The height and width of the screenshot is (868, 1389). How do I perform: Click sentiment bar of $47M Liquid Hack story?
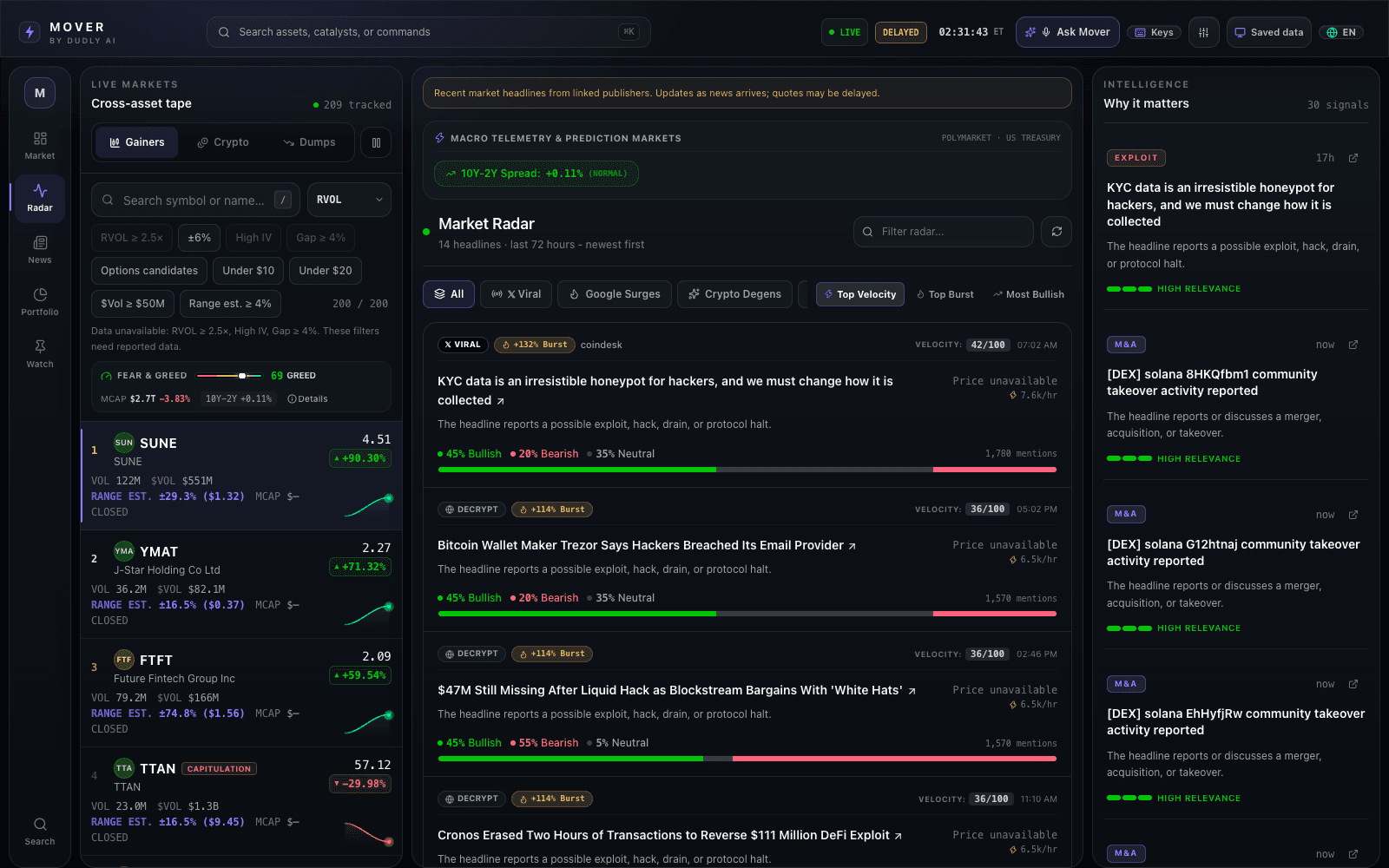click(x=747, y=759)
